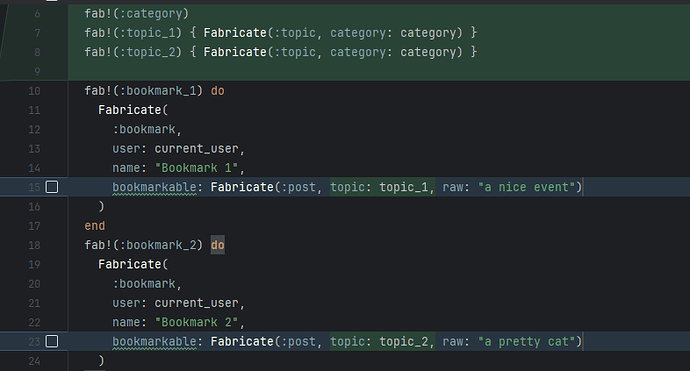Screen dimensions: 690x371
Task: Select gutter line number 11
Action: pyautogui.click(x=34, y=110)
